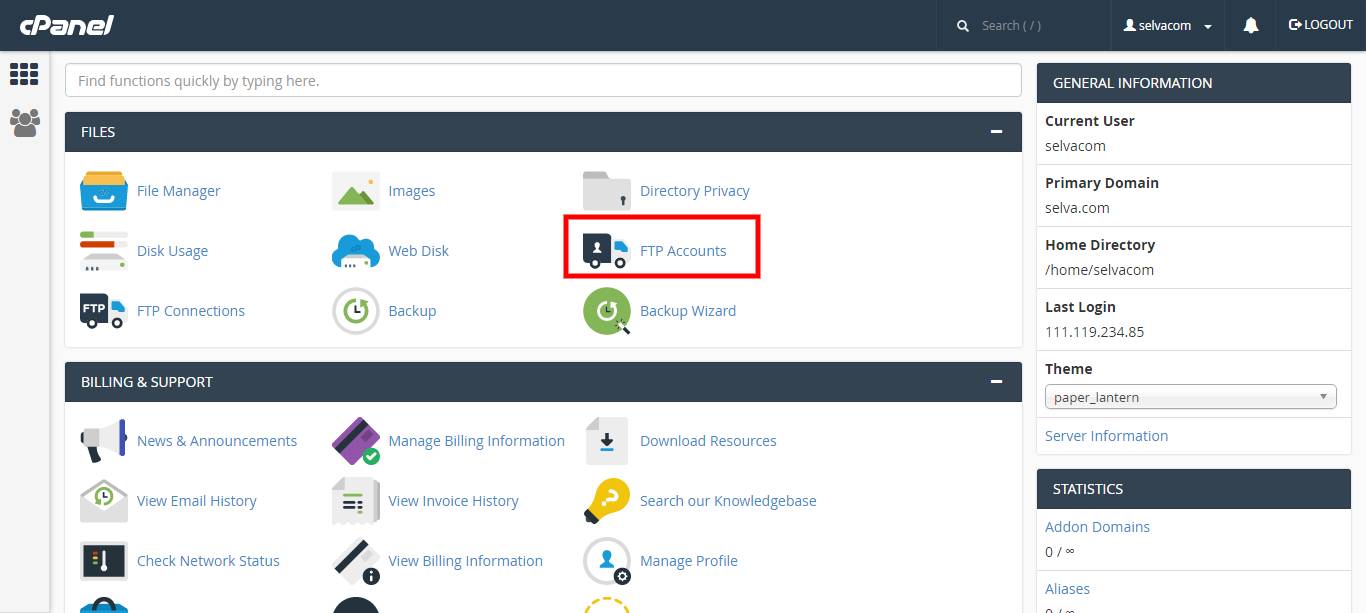Image resolution: width=1366 pixels, height=613 pixels.
Task: Open the User Manager people icon in sidebar
Action: [x=24, y=123]
